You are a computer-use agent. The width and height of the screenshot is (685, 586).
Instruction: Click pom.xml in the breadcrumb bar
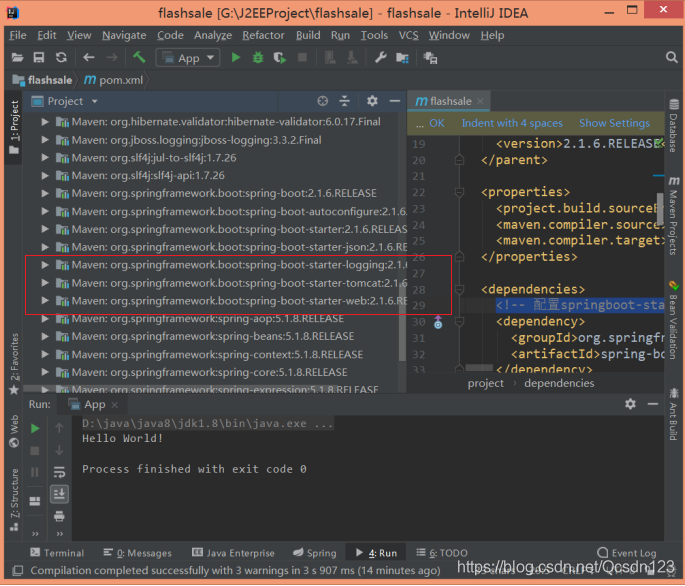point(114,80)
